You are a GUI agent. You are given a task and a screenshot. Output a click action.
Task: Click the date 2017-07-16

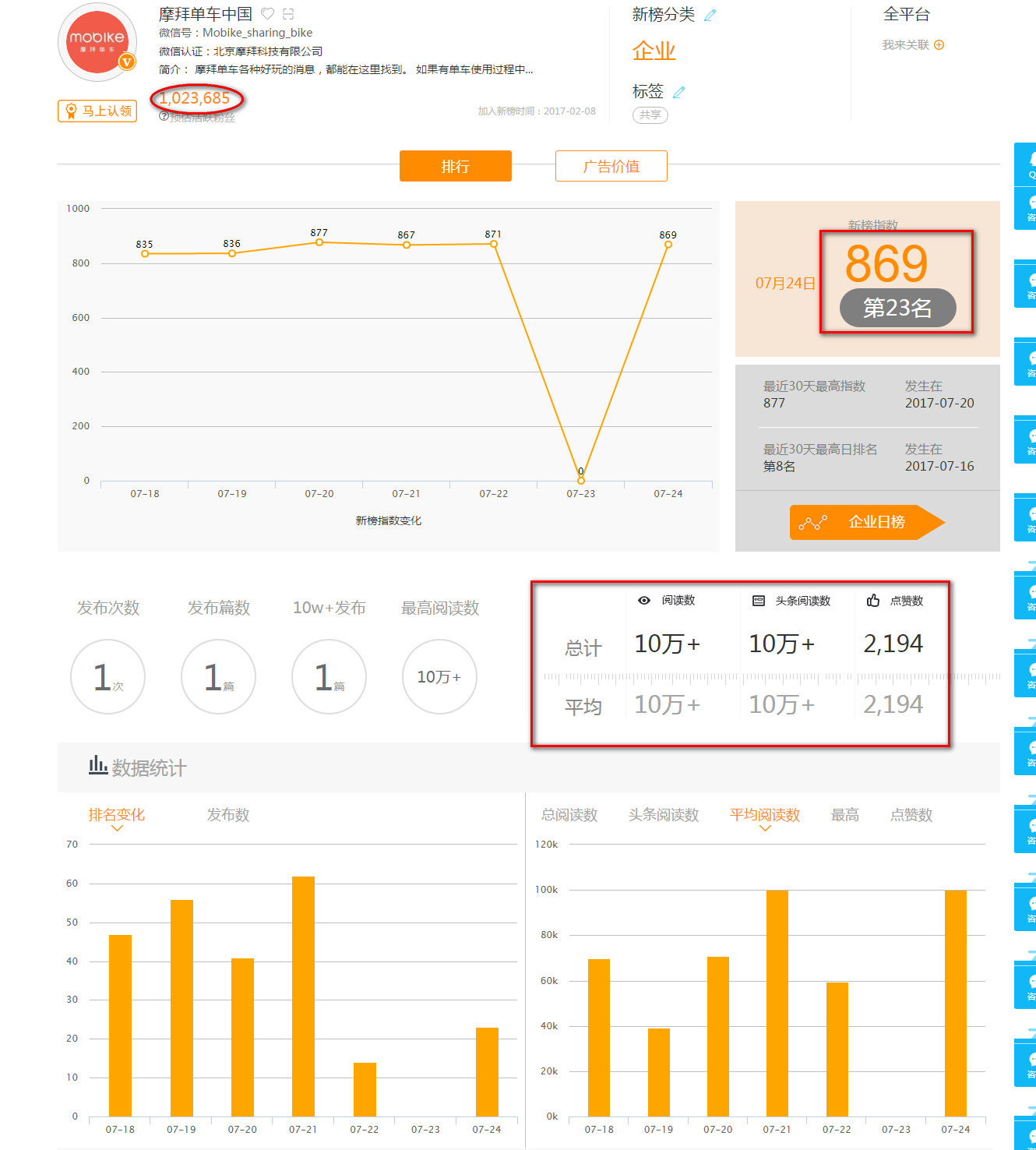[939, 466]
